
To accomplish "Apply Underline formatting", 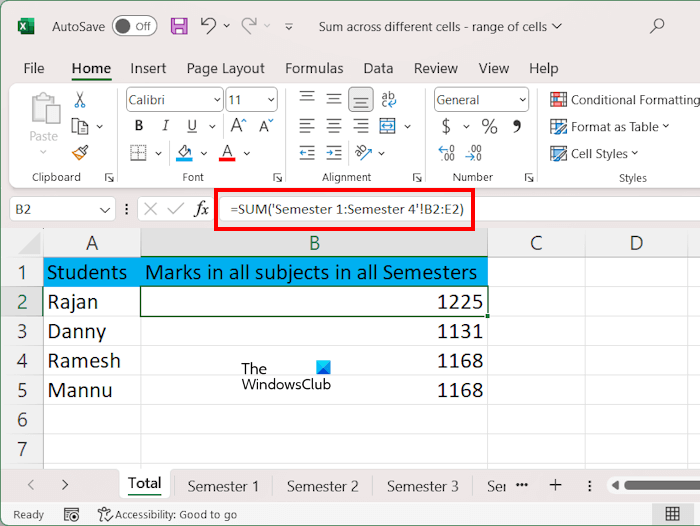I will 192,126.
